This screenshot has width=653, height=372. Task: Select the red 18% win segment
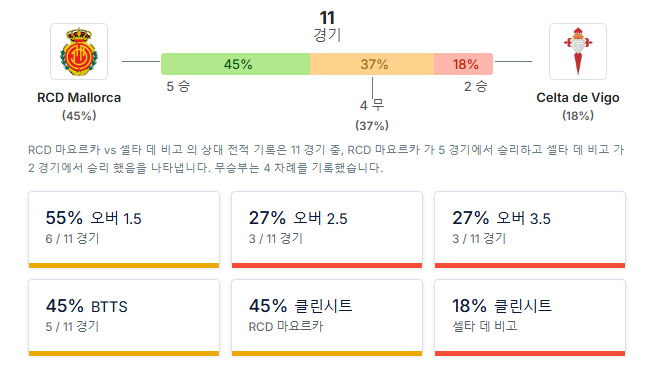[x=464, y=64]
